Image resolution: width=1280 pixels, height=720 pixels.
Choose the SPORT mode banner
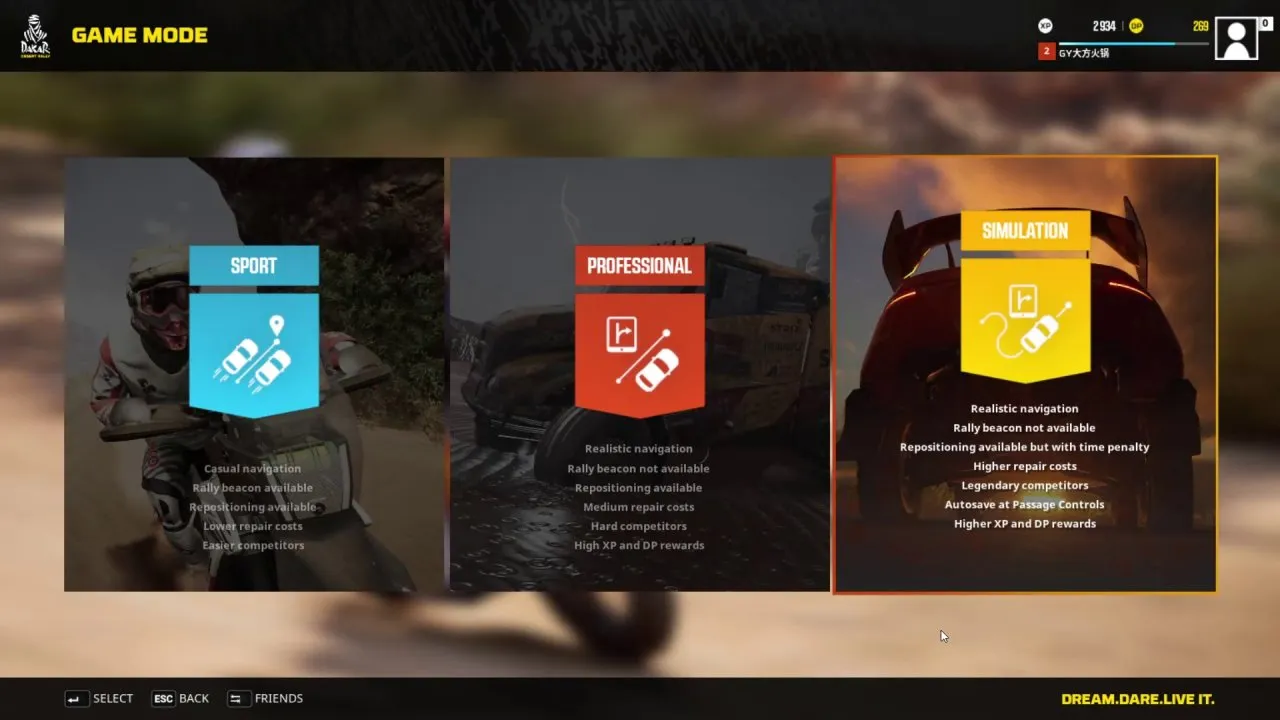pos(254,266)
